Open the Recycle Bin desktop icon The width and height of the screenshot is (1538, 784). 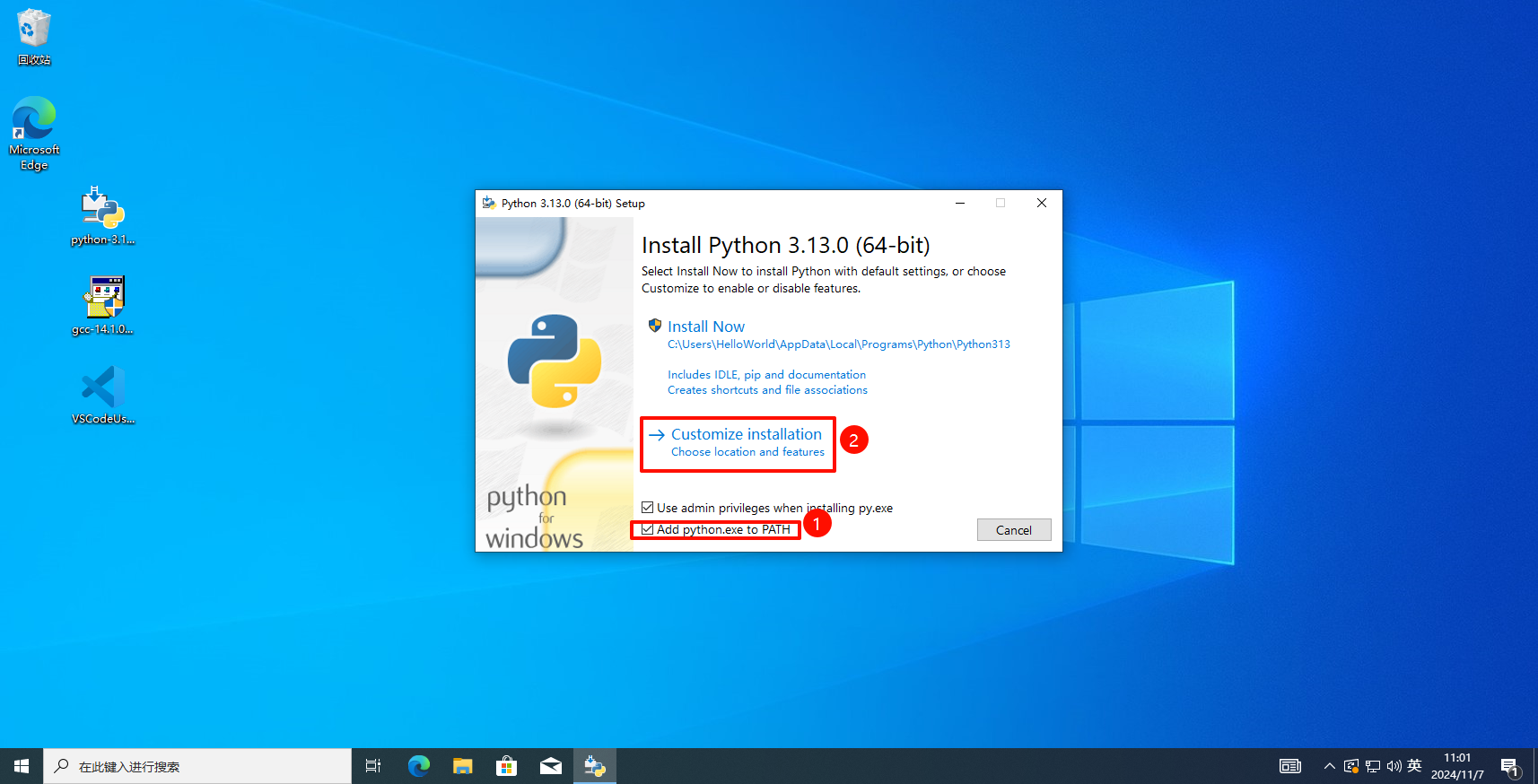34,36
